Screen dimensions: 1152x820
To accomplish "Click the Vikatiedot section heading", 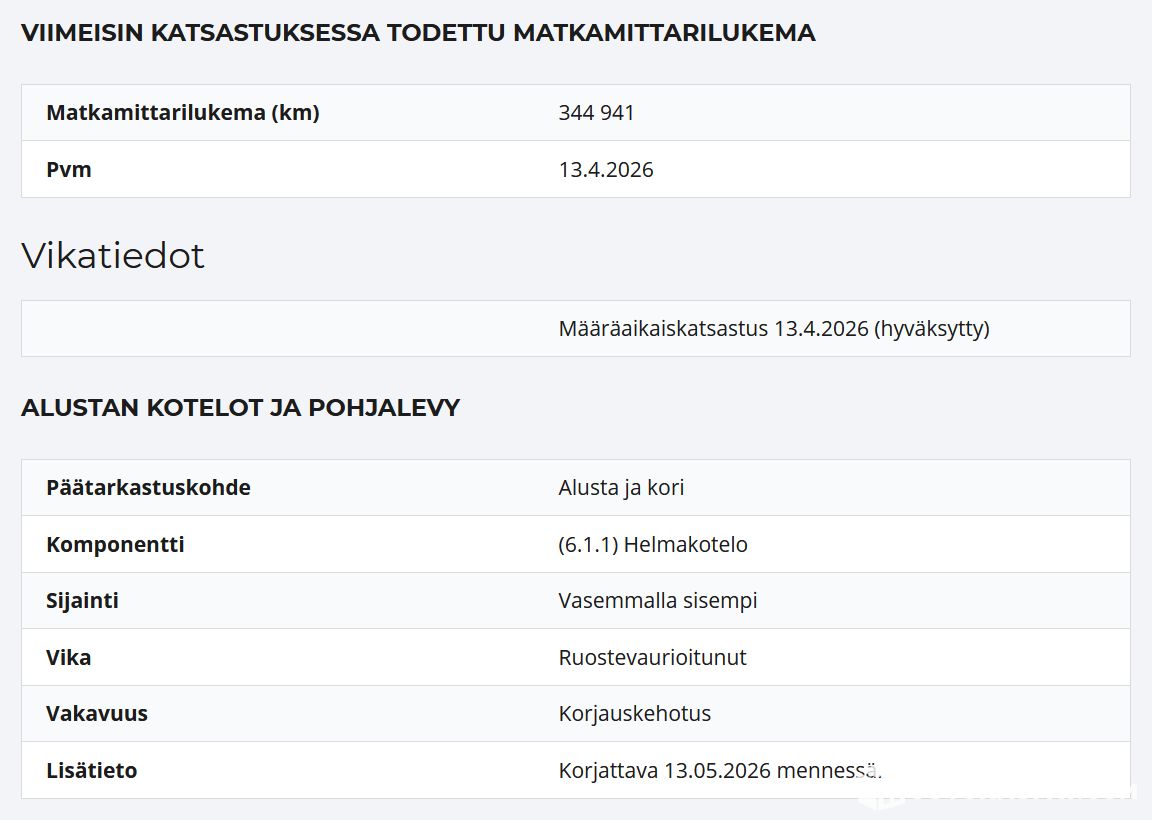I will point(113,256).
